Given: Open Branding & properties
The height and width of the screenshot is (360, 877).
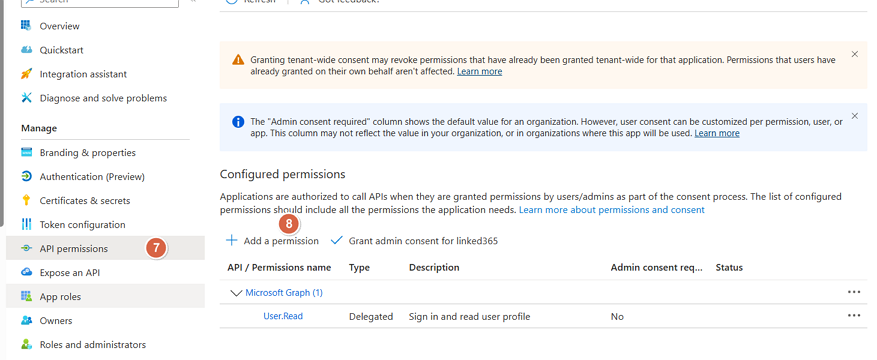Looking at the screenshot, I should coord(88,153).
